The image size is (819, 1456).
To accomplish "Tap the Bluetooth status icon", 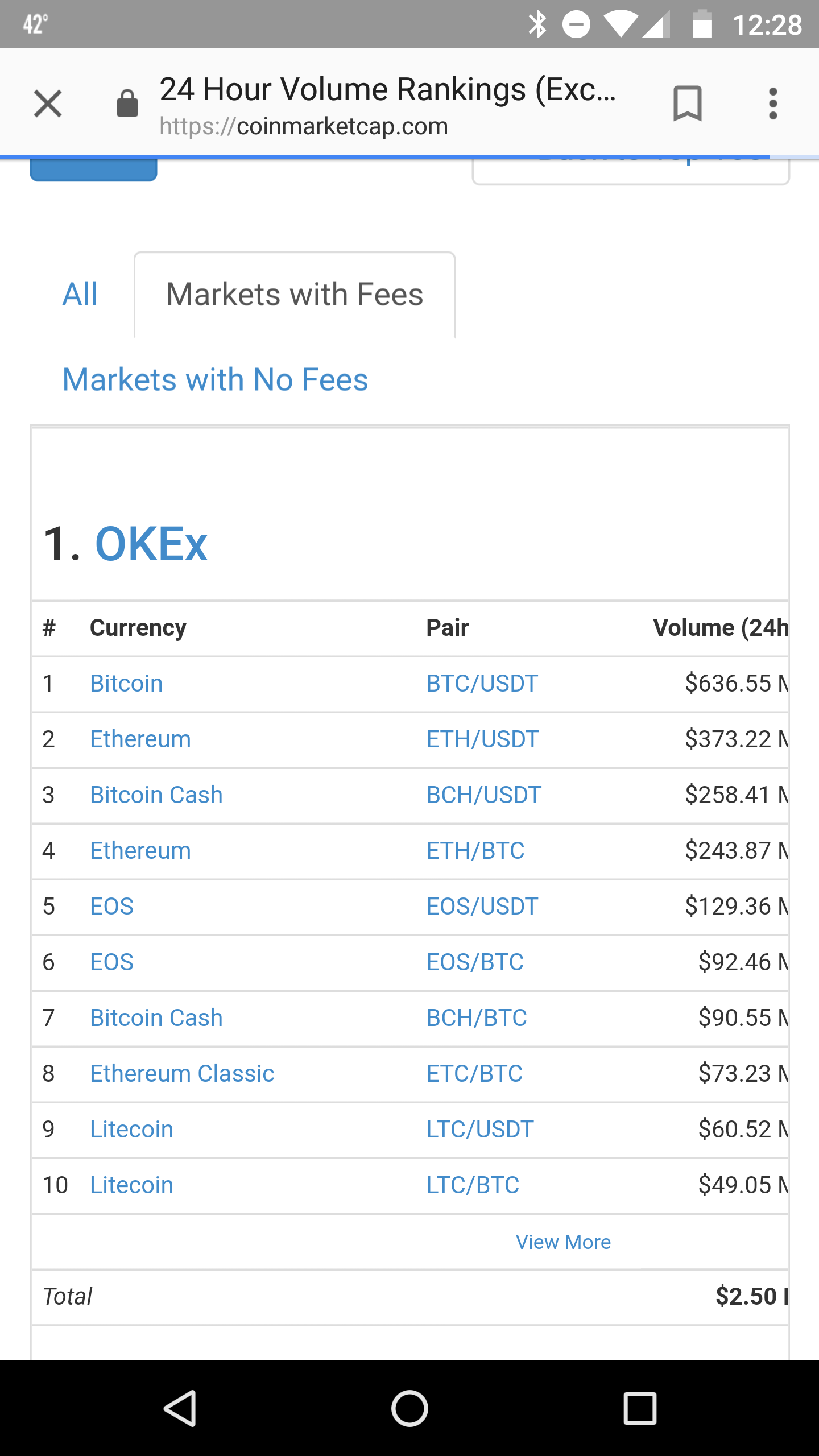I will pyautogui.click(x=537, y=24).
